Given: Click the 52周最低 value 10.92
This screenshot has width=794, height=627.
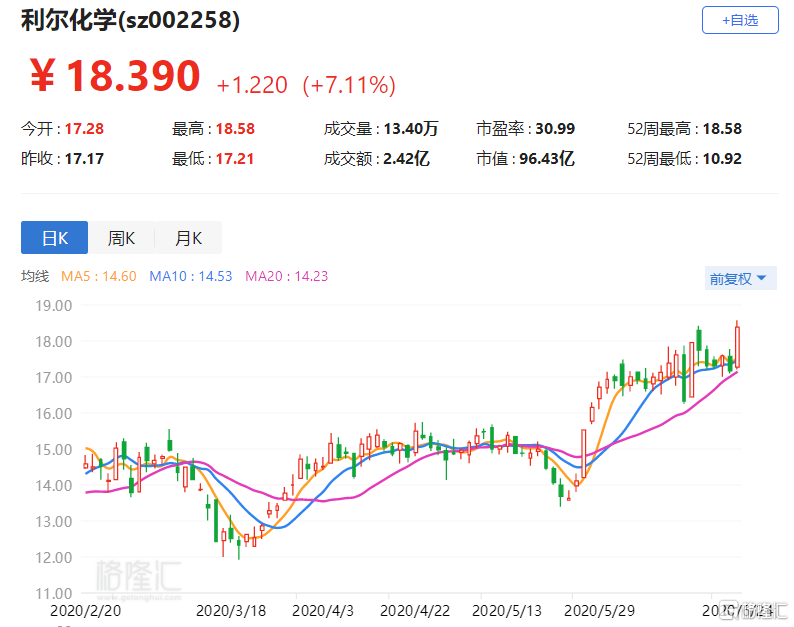Looking at the screenshot, I should [x=722, y=159].
